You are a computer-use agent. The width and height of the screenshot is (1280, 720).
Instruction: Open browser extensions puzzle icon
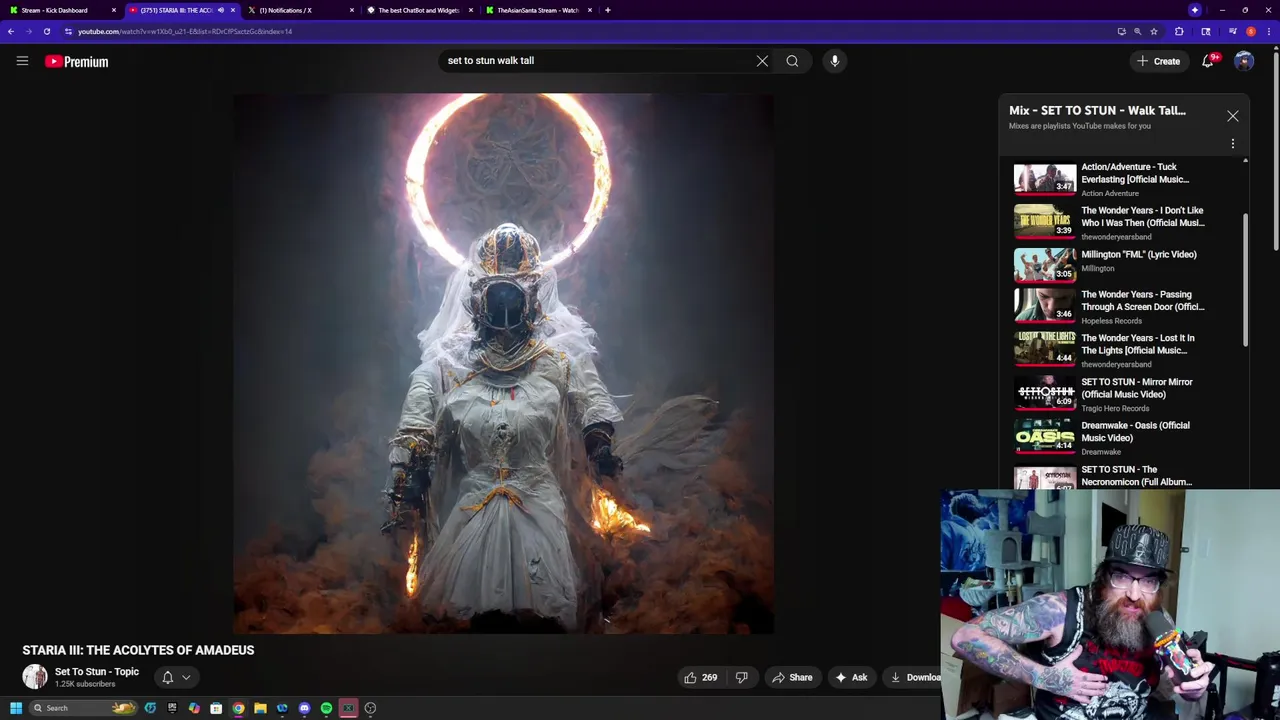click(x=1179, y=31)
